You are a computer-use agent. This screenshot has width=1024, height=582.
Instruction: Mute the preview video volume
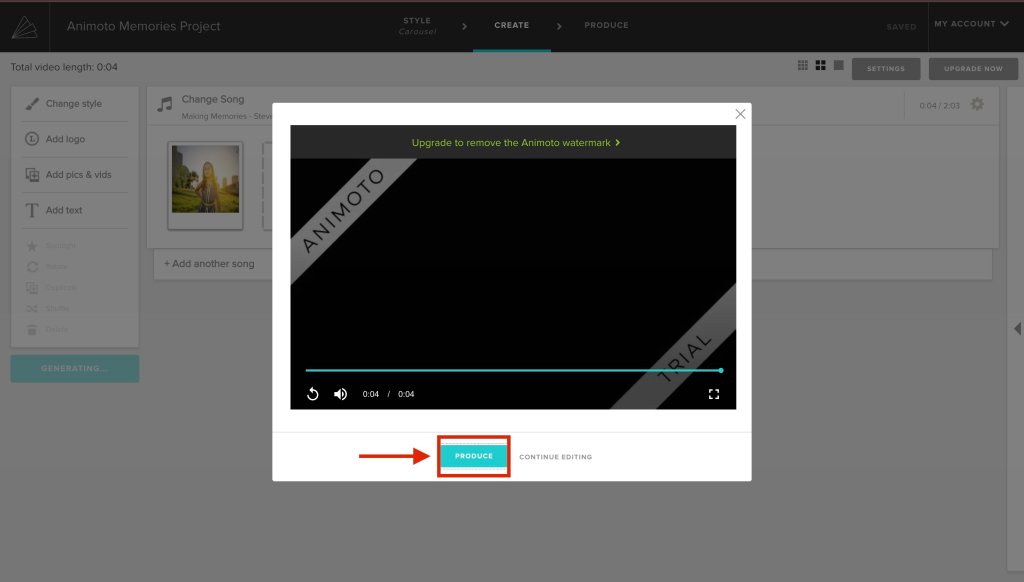[340, 394]
